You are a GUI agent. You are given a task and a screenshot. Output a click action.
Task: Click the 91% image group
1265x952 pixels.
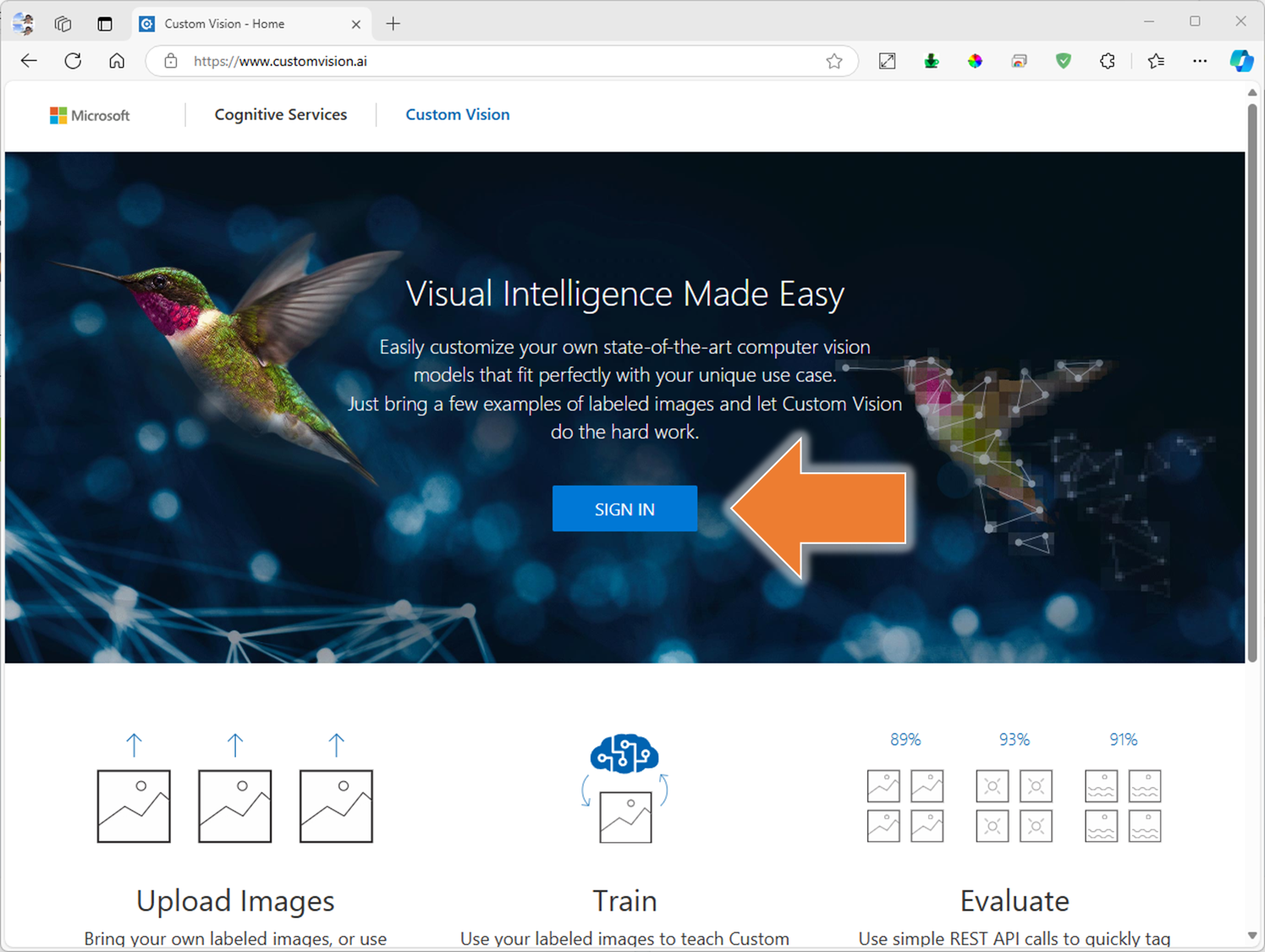point(1123,806)
